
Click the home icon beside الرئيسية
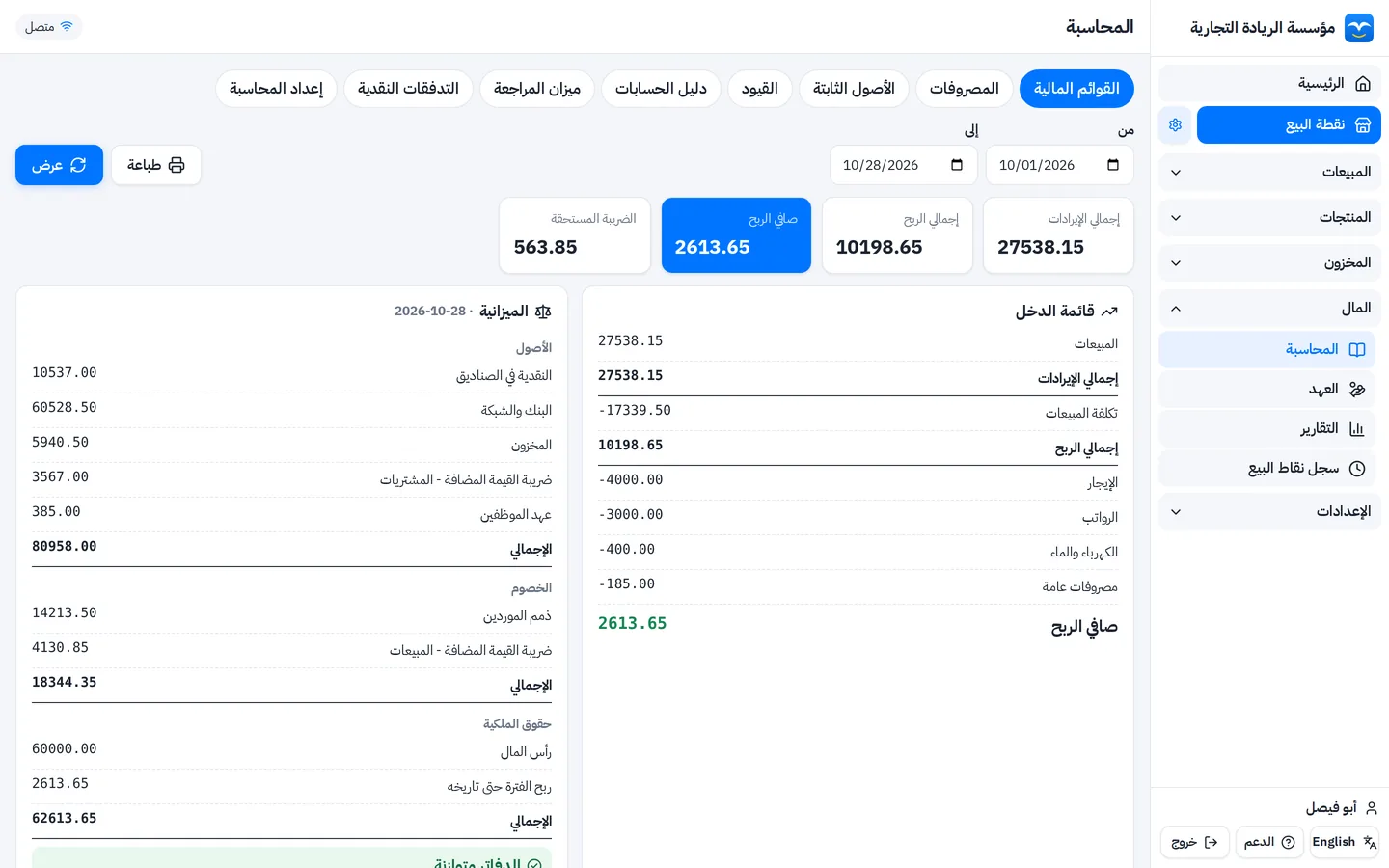tap(1363, 84)
